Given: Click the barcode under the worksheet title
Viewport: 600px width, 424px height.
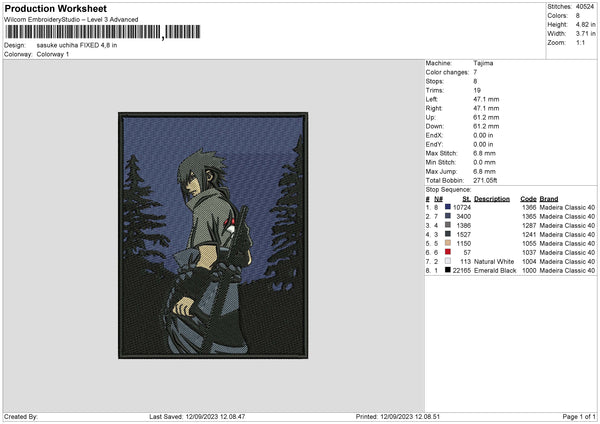Looking at the screenshot, I should [103, 32].
